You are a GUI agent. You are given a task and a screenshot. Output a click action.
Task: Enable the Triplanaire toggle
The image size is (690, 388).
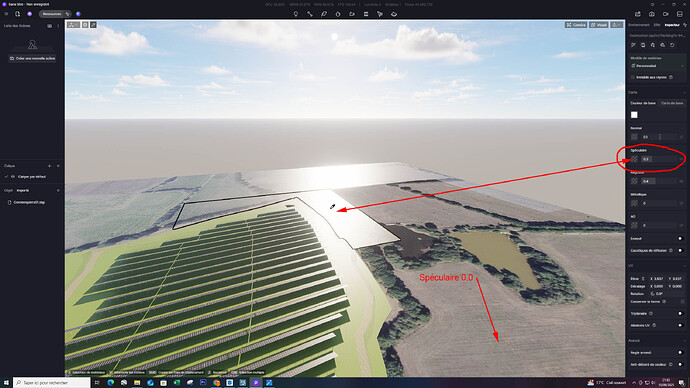(x=680, y=314)
